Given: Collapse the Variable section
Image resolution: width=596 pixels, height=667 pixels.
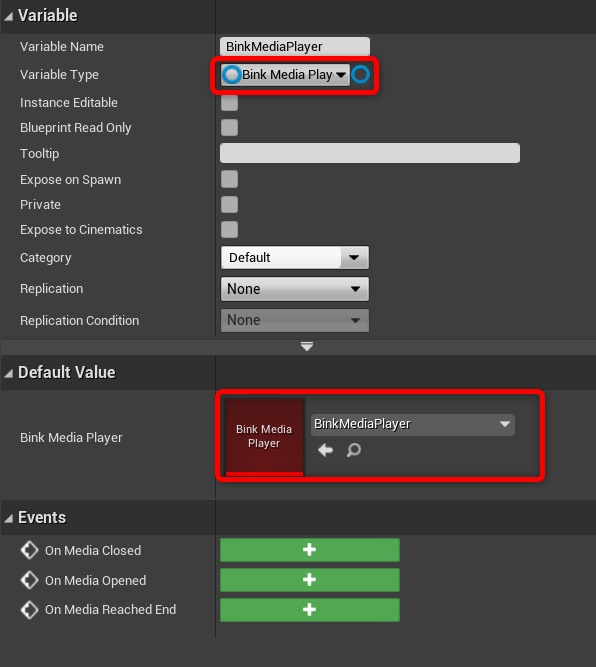Looking at the screenshot, I should click(9, 16).
